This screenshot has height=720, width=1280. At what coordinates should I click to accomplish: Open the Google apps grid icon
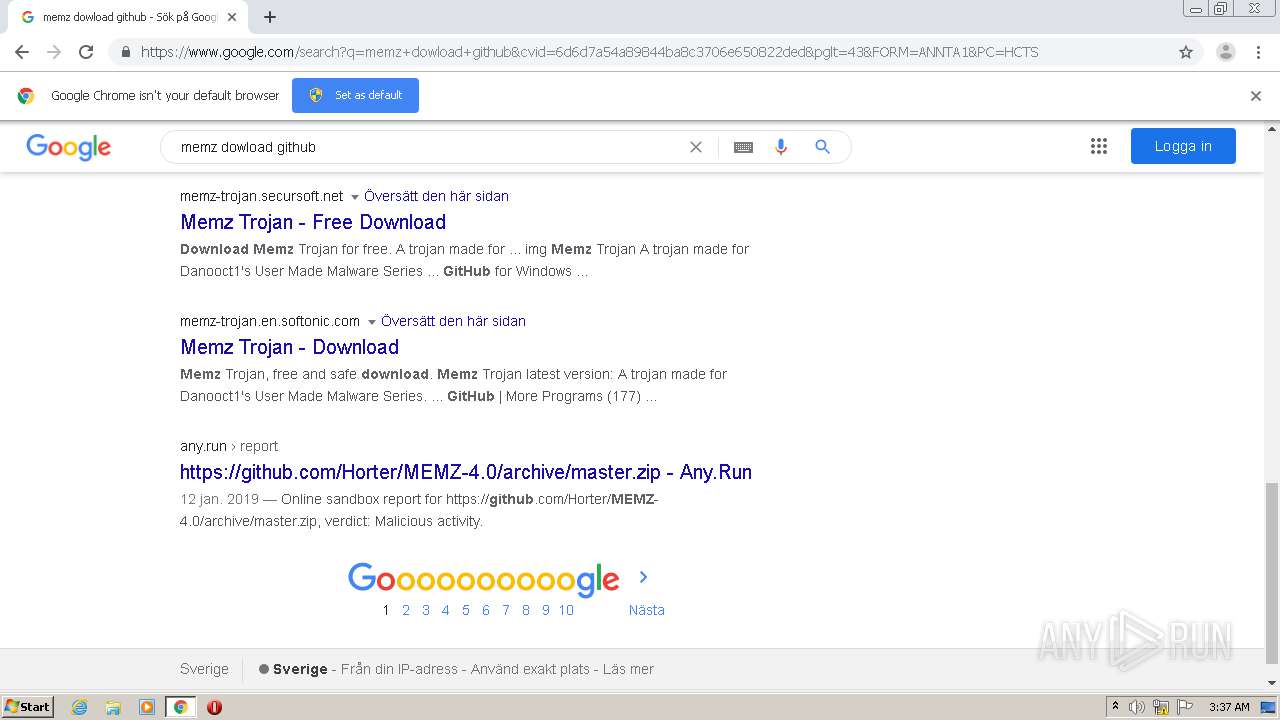click(1099, 146)
